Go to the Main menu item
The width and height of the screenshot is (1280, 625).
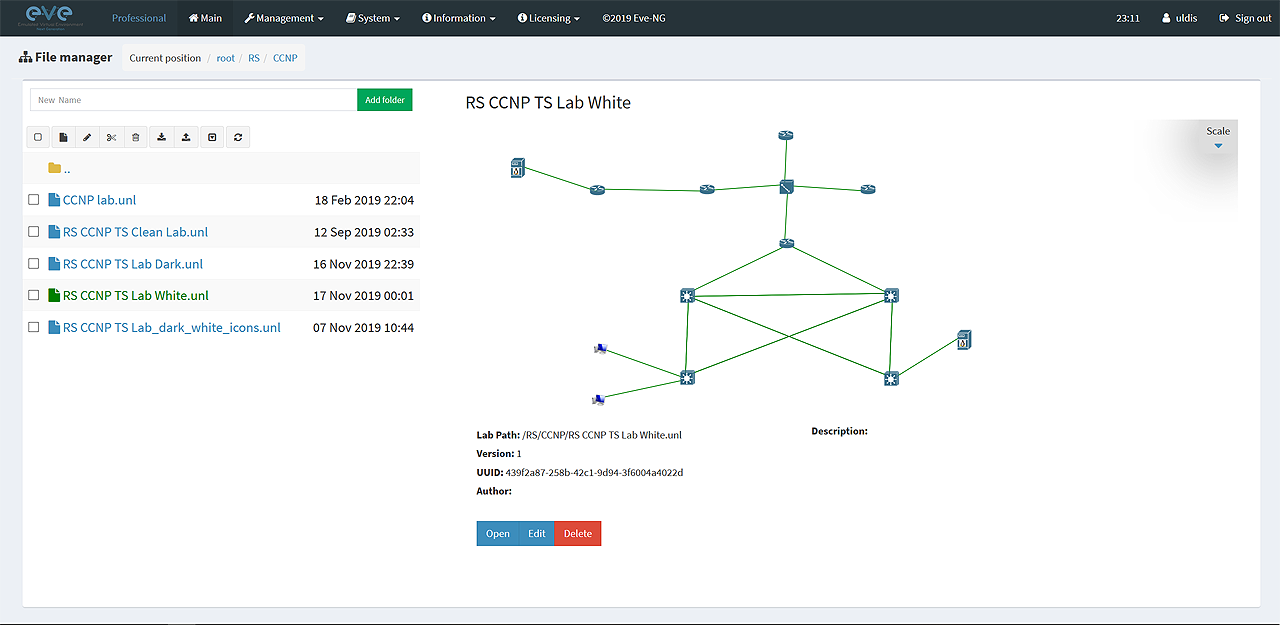[205, 18]
